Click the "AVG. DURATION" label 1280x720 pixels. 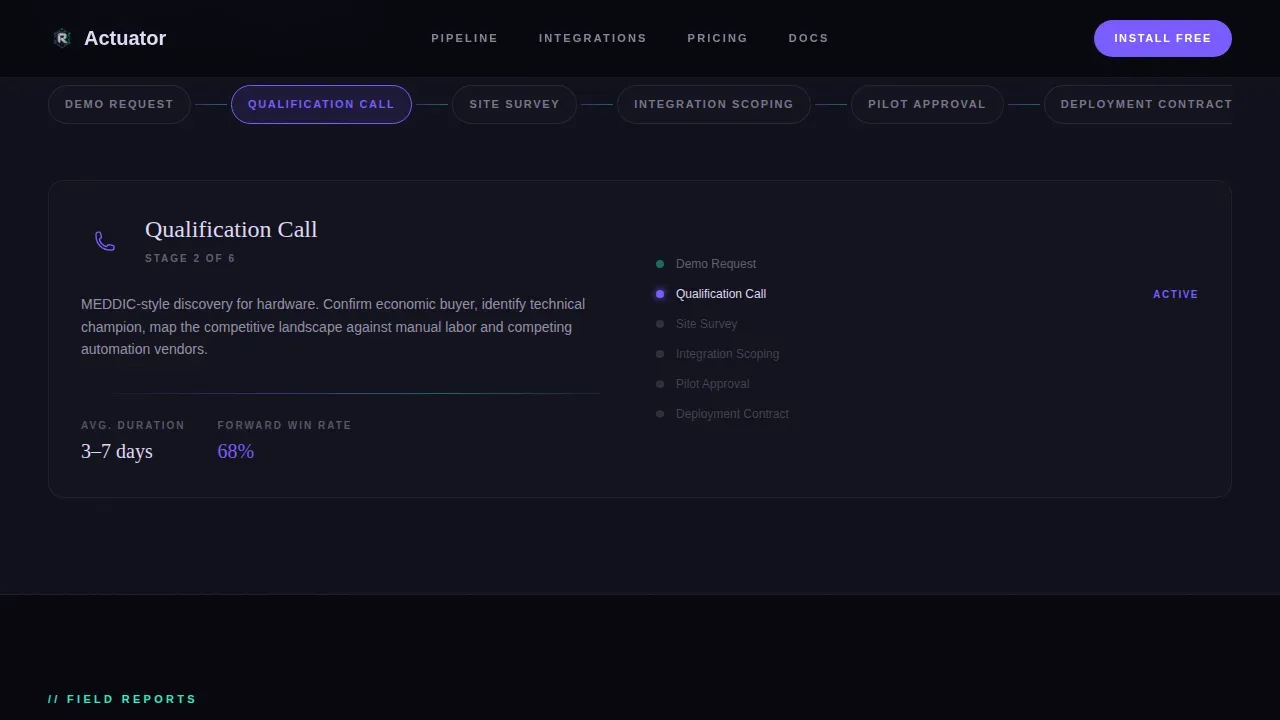133,425
